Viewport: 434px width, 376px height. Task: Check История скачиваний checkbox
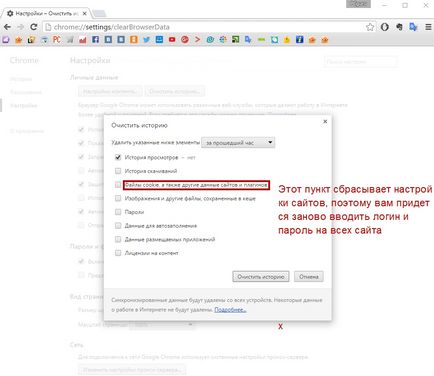click(118, 171)
